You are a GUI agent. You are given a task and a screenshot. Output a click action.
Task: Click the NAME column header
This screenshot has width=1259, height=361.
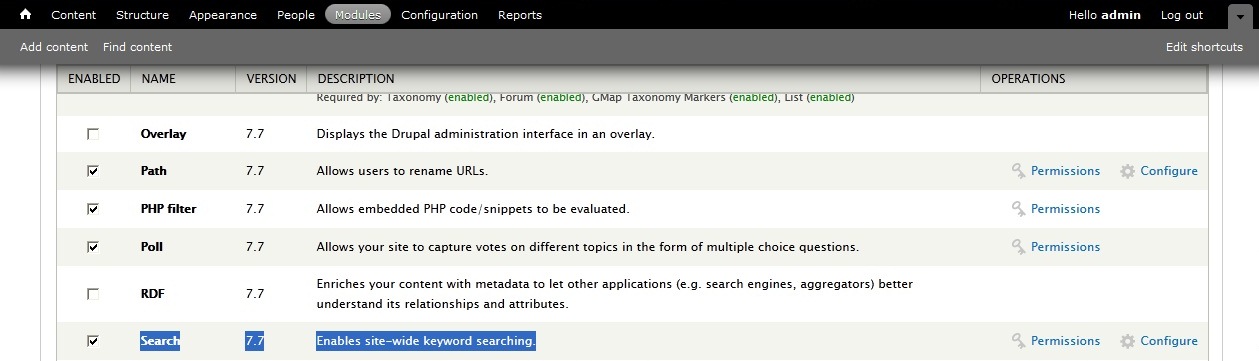[x=157, y=79]
